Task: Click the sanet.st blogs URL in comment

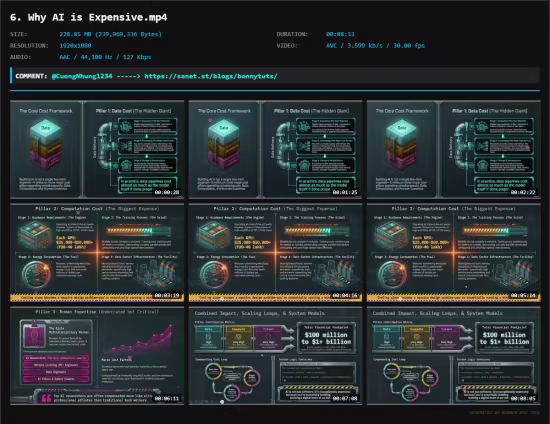Action: pyautogui.click(x=211, y=76)
